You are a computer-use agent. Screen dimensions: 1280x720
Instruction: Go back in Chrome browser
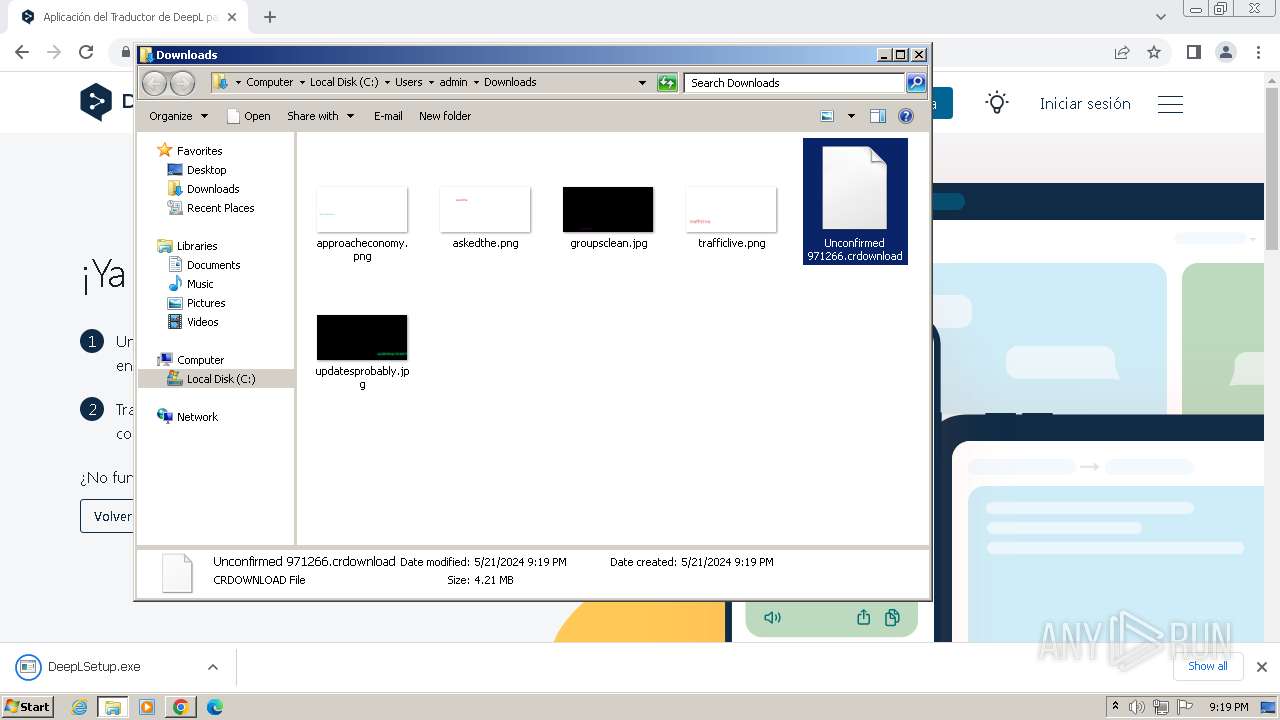coord(22,52)
